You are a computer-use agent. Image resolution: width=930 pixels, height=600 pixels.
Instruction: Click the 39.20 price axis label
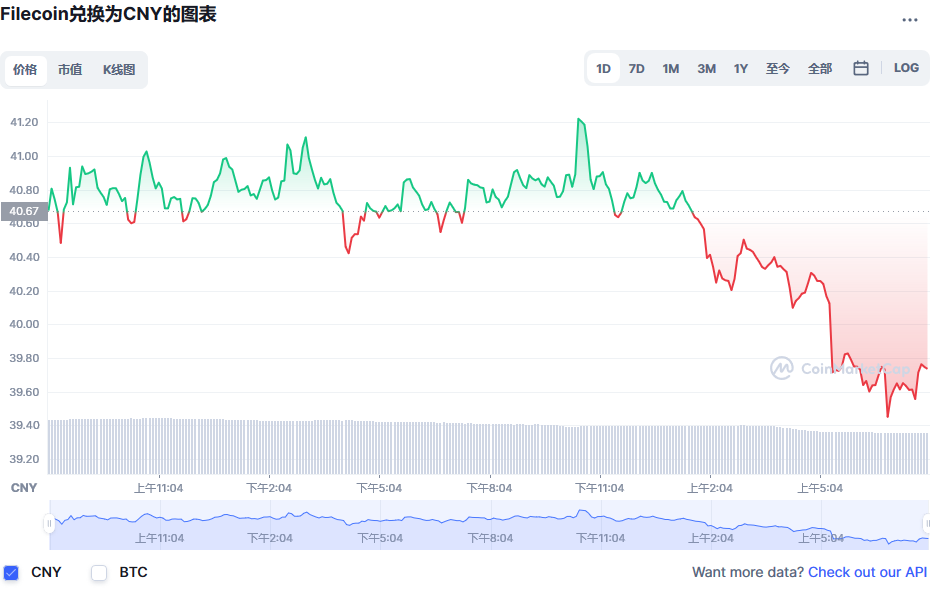tap(24, 459)
